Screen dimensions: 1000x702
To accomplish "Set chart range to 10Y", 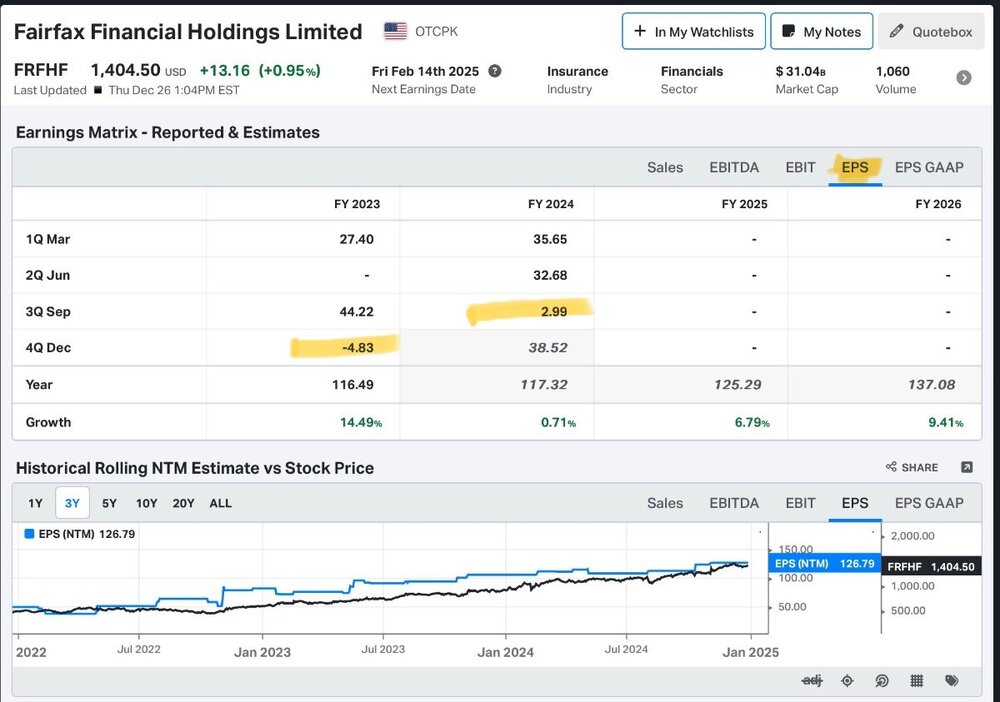I will coord(146,503).
